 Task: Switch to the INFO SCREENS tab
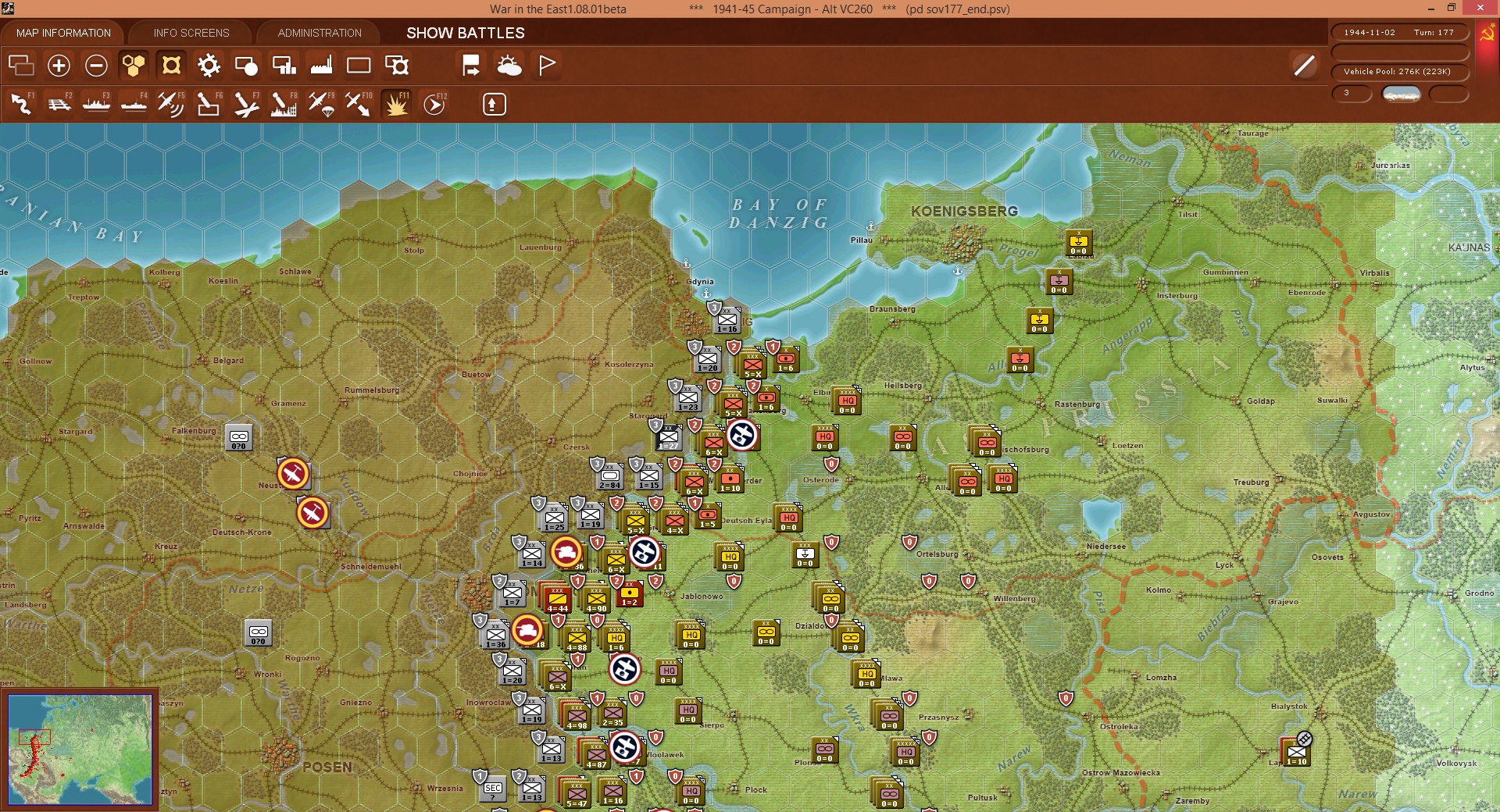pos(191,33)
